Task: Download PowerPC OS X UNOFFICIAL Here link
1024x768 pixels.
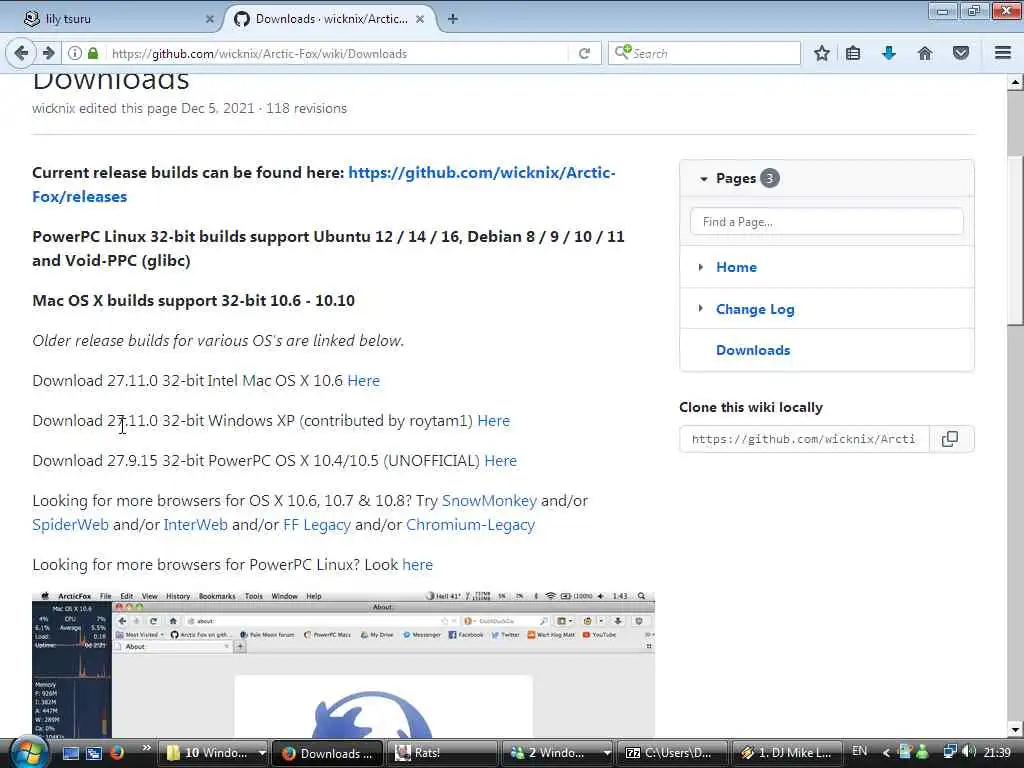Action: tap(500, 461)
